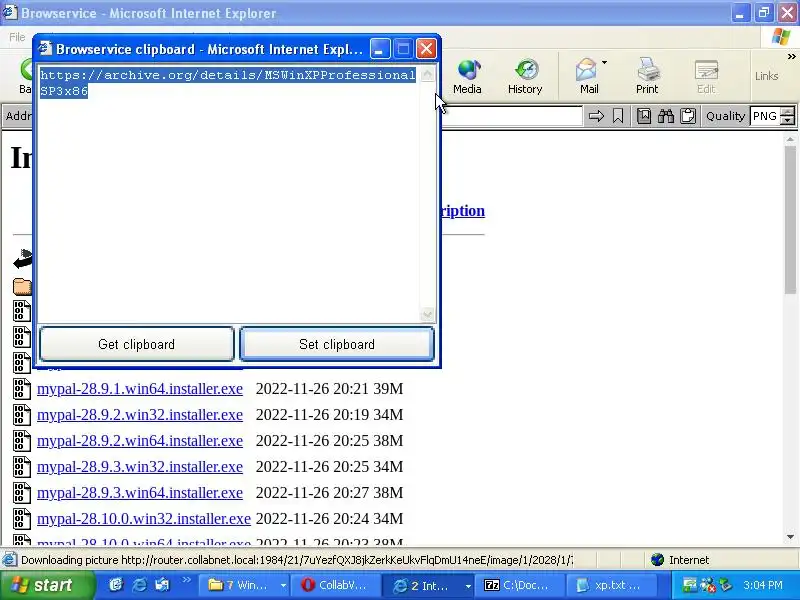Click page scrollbar up arrow
Viewport: 800px width, 600px height.
[790, 139]
